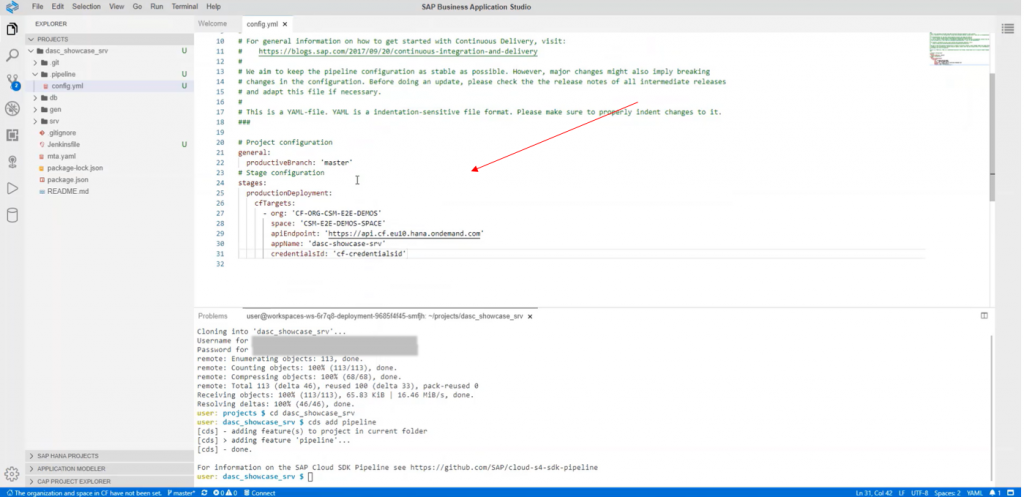
Task: Switch to the Problems panel tab
Action: [x=213, y=316]
